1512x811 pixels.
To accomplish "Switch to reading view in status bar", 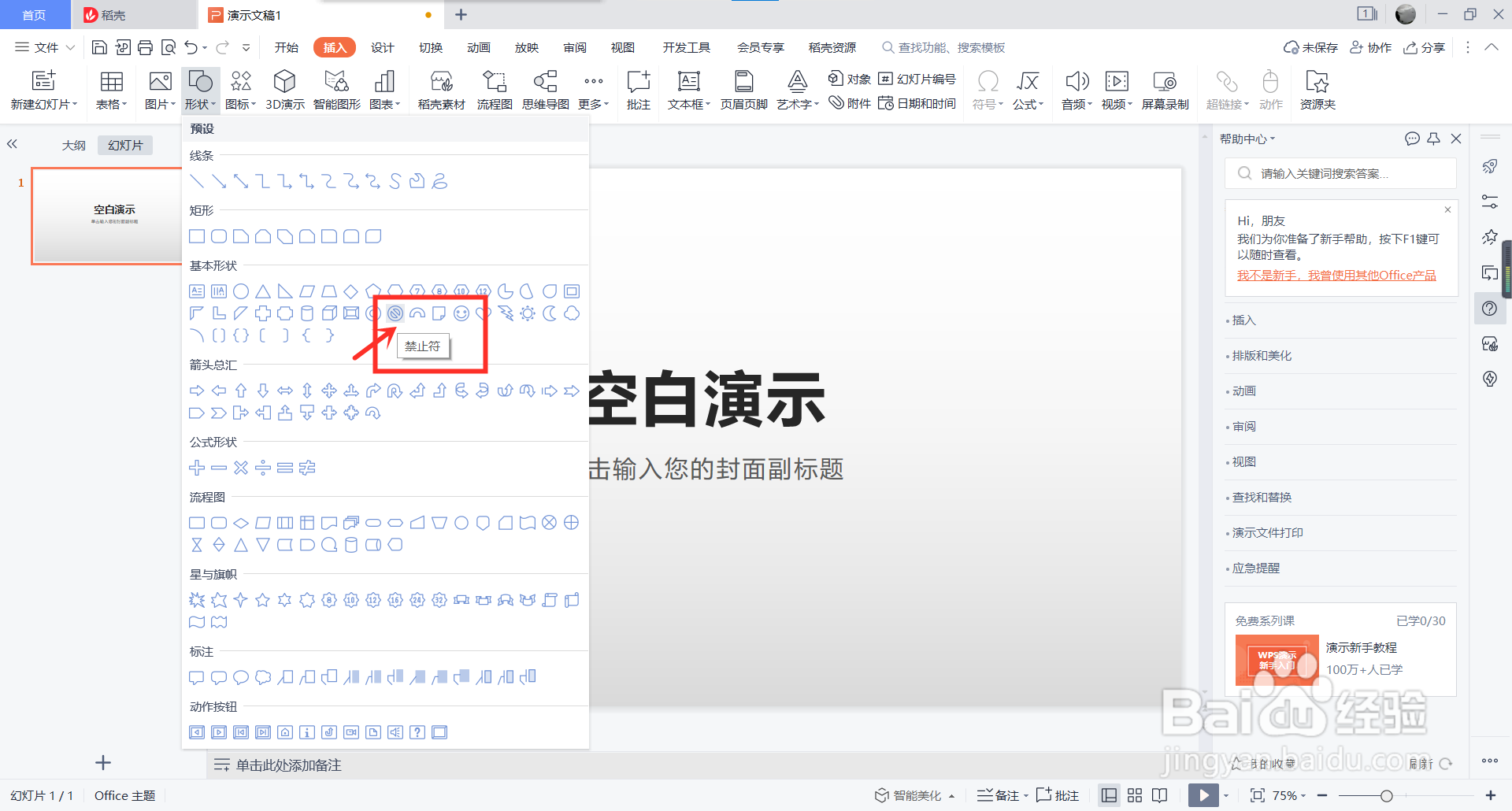I will tap(1159, 795).
